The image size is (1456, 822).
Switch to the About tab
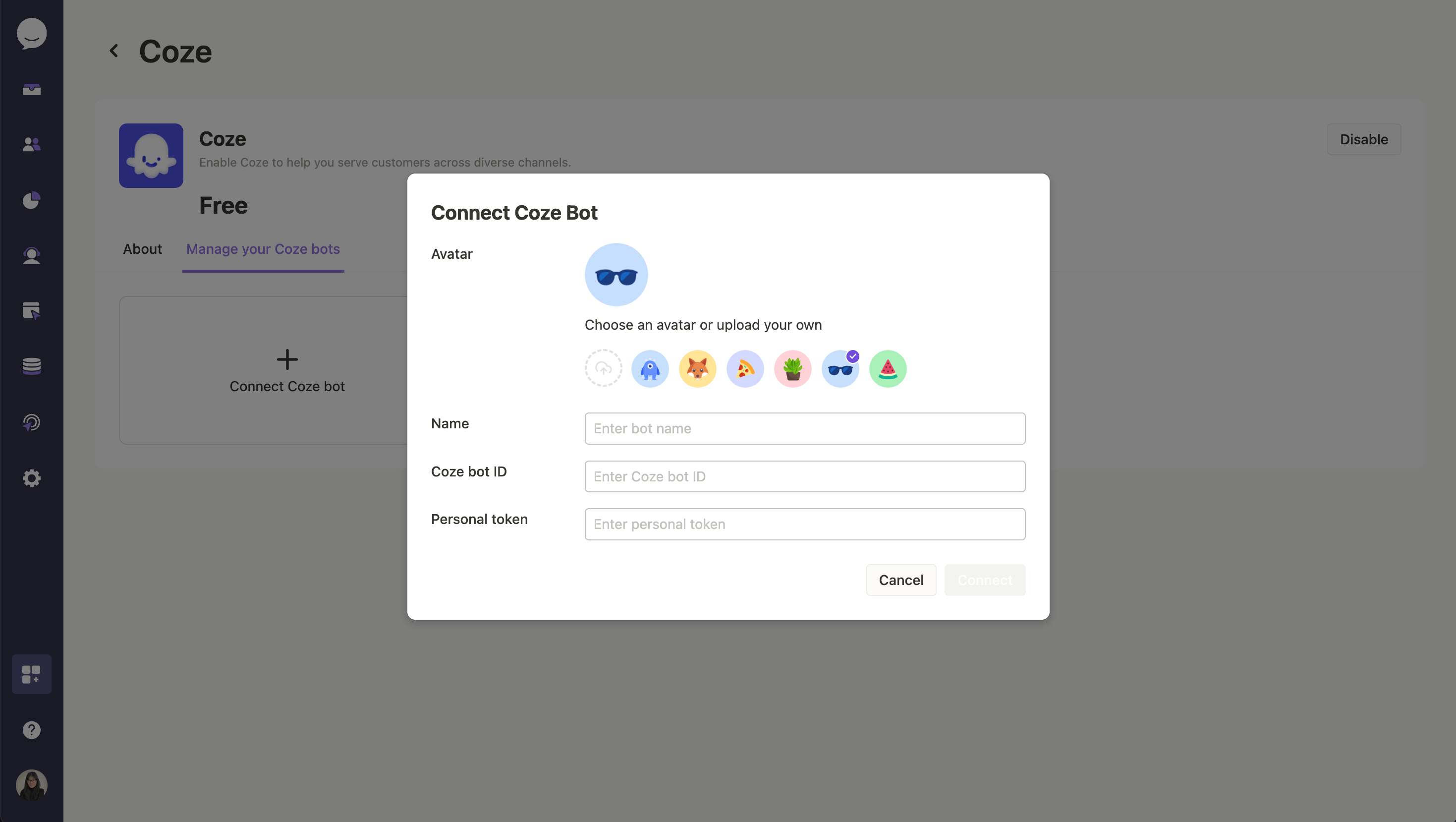pos(142,249)
